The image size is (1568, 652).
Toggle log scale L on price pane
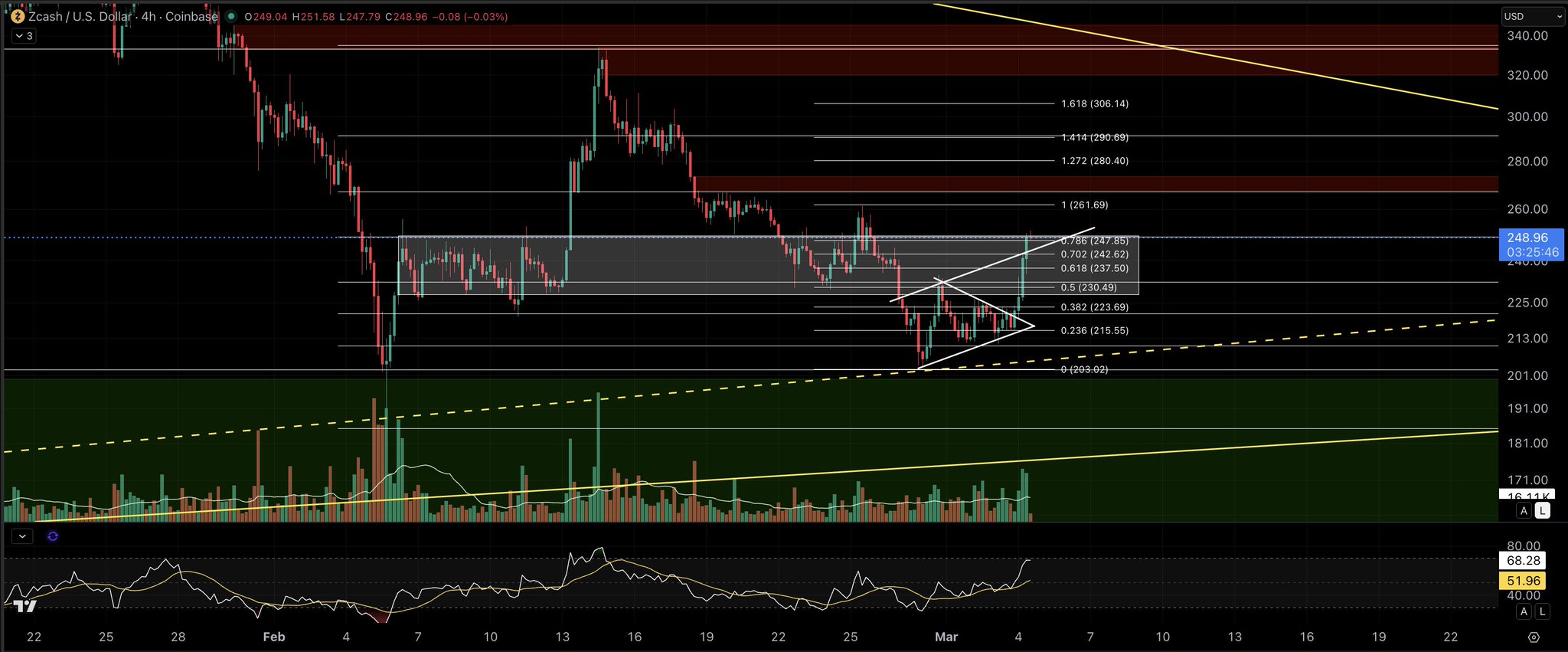[1542, 510]
